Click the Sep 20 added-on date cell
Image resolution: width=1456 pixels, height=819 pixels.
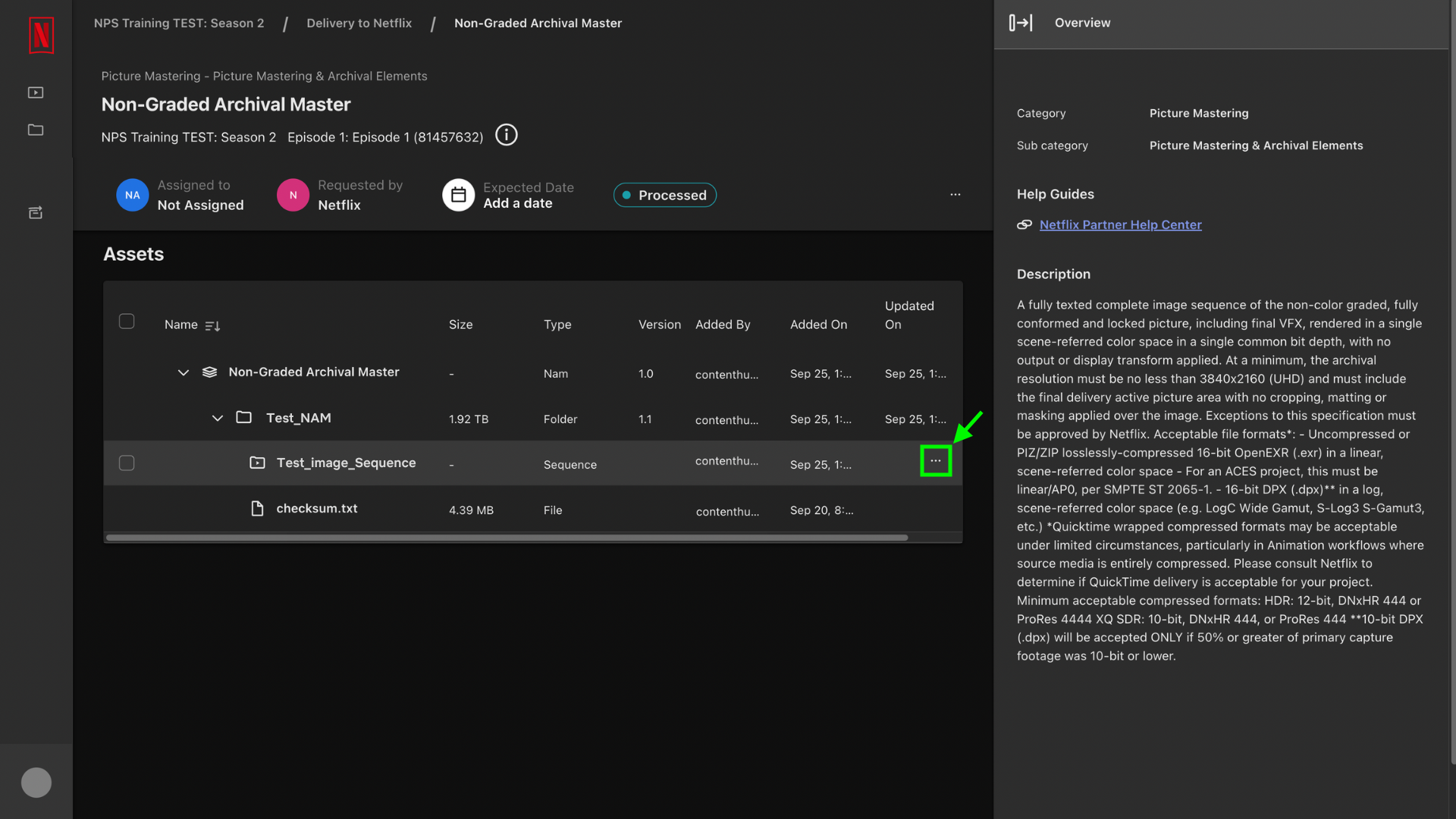click(x=821, y=510)
